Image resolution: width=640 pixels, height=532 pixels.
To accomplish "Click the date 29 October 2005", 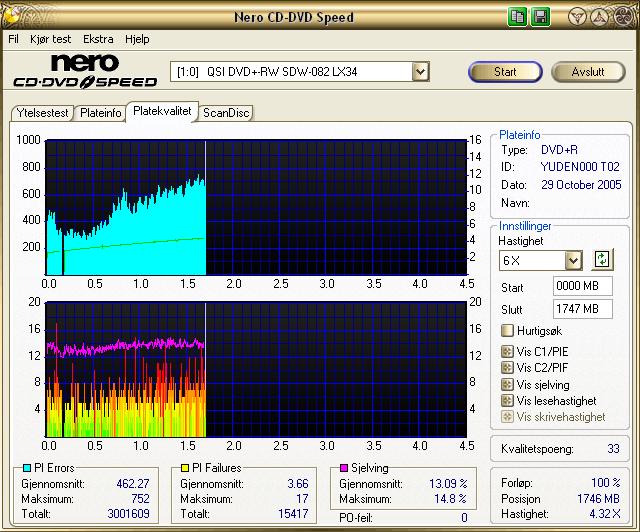I will 581,185.
